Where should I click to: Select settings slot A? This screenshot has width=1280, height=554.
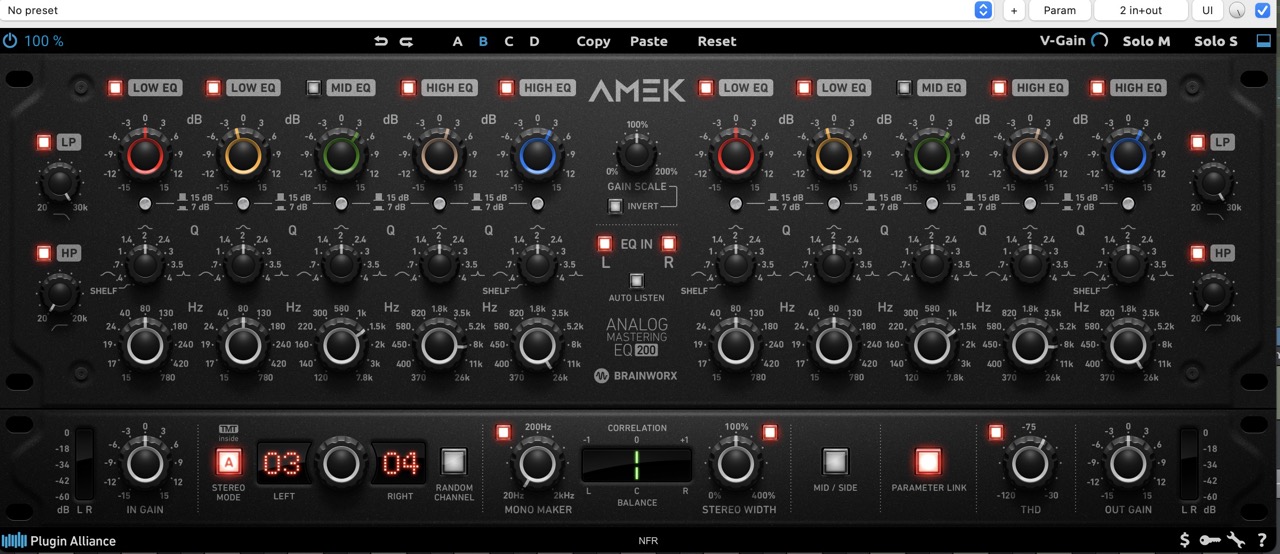(458, 41)
